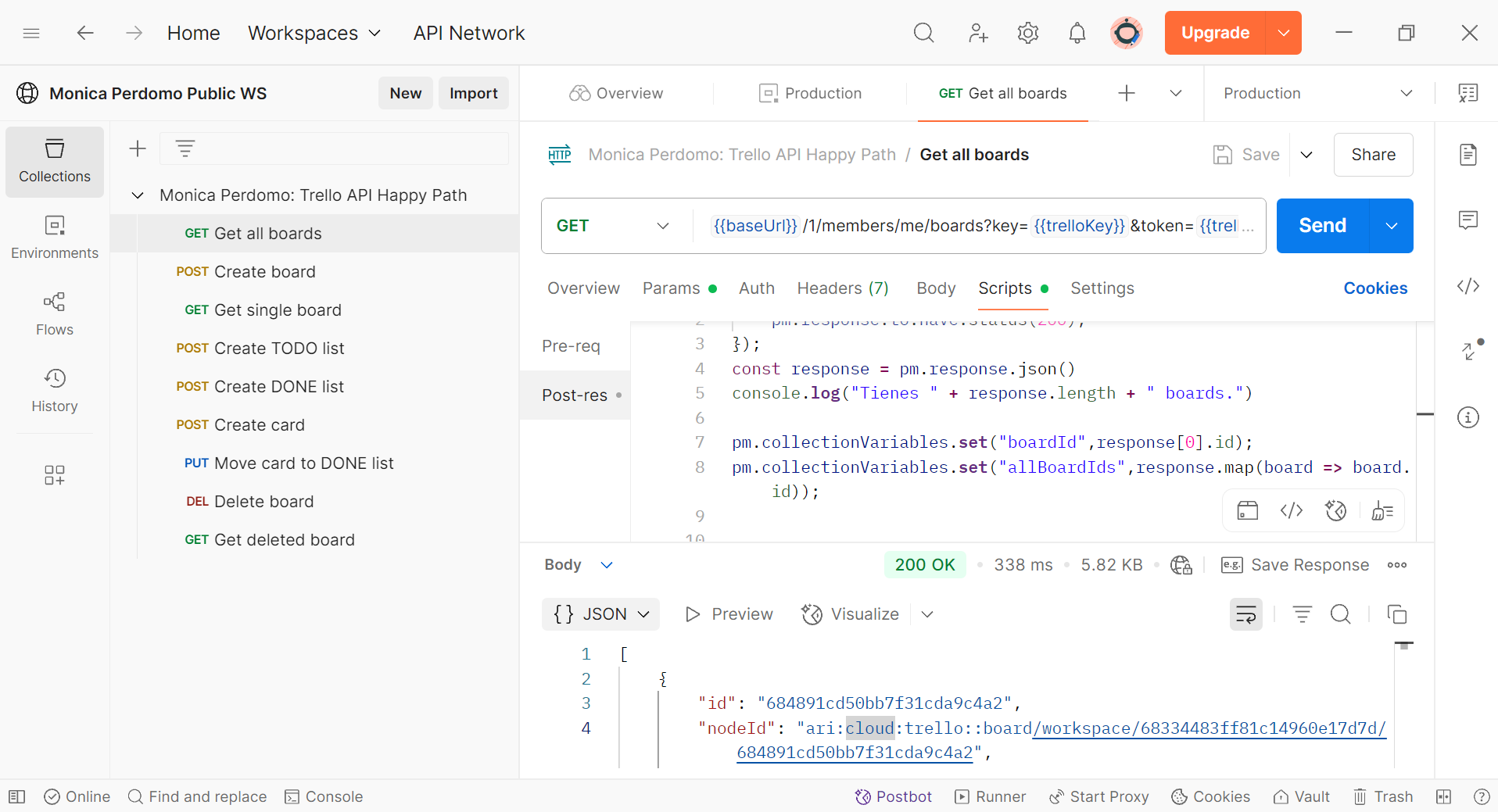Image resolution: width=1498 pixels, height=812 pixels.
Task: Switch to the Overview tab at top
Action: 617,93
